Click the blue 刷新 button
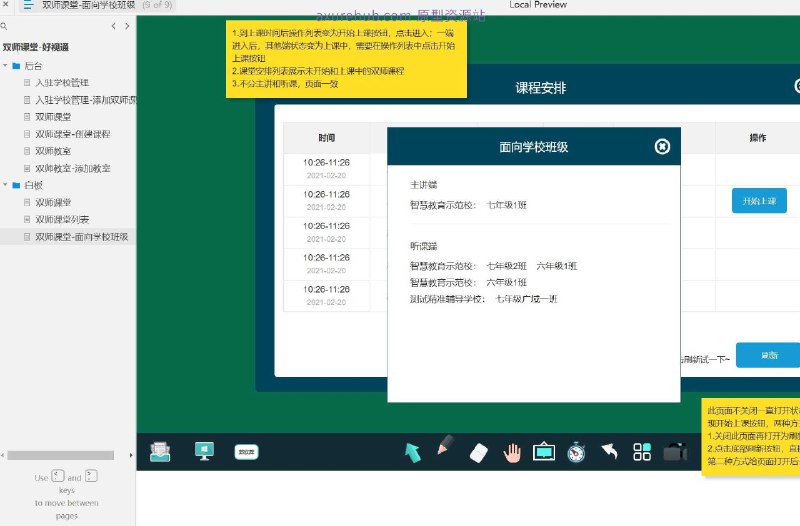 pos(768,355)
